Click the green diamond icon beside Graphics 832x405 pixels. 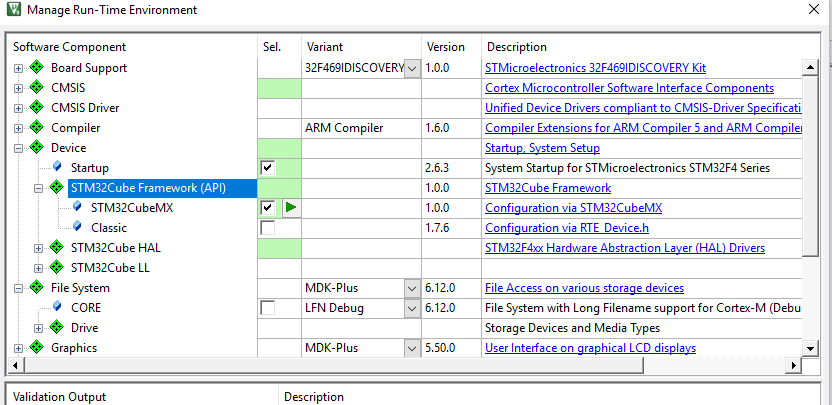point(36,348)
